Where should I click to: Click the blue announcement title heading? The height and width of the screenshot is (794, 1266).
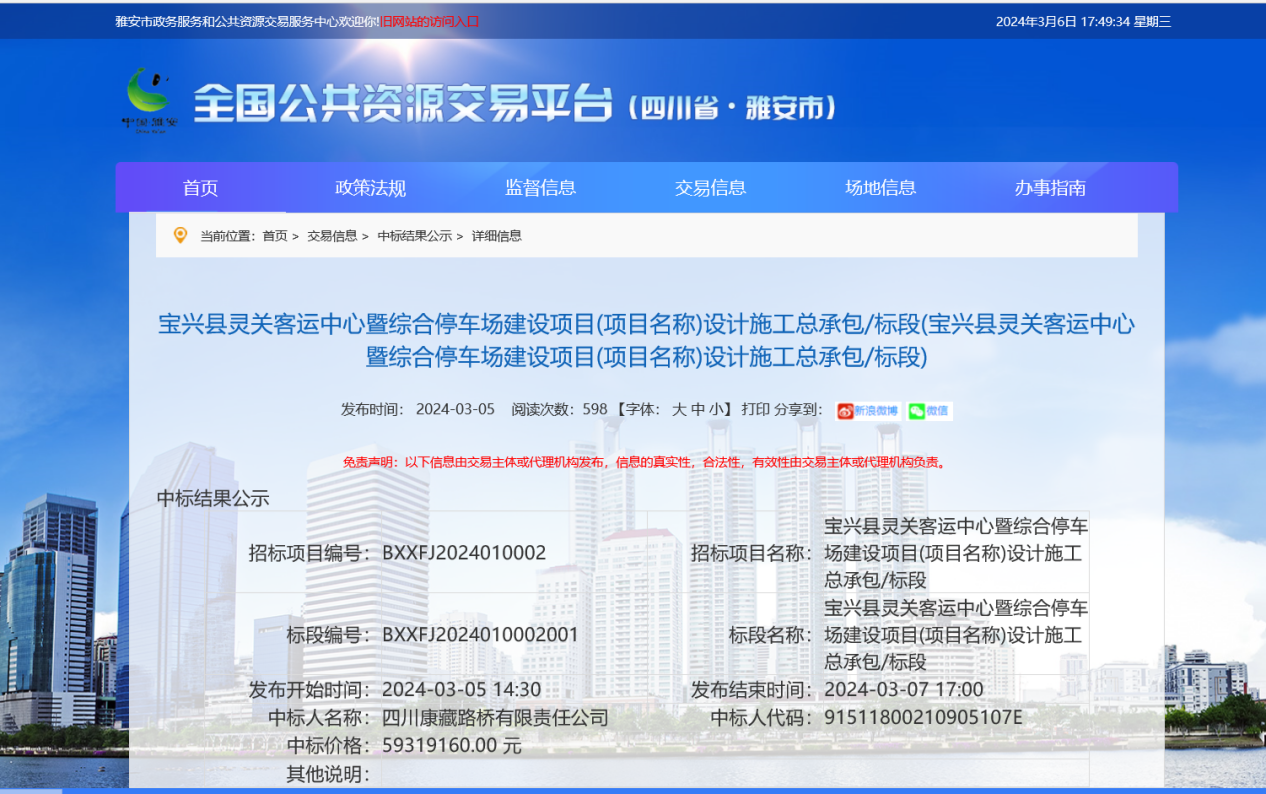click(x=646, y=340)
